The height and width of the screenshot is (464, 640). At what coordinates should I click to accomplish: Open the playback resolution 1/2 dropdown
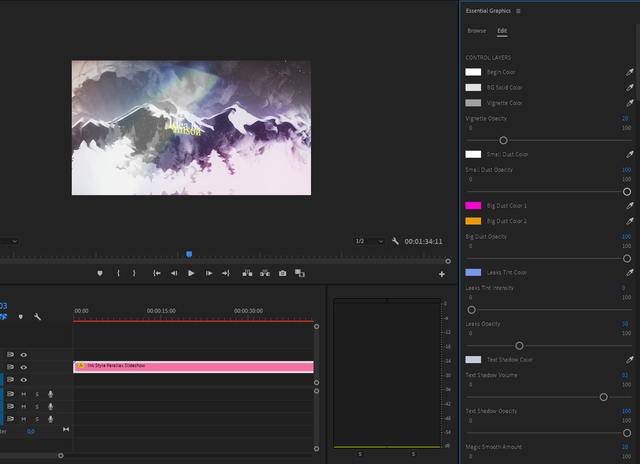point(369,241)
